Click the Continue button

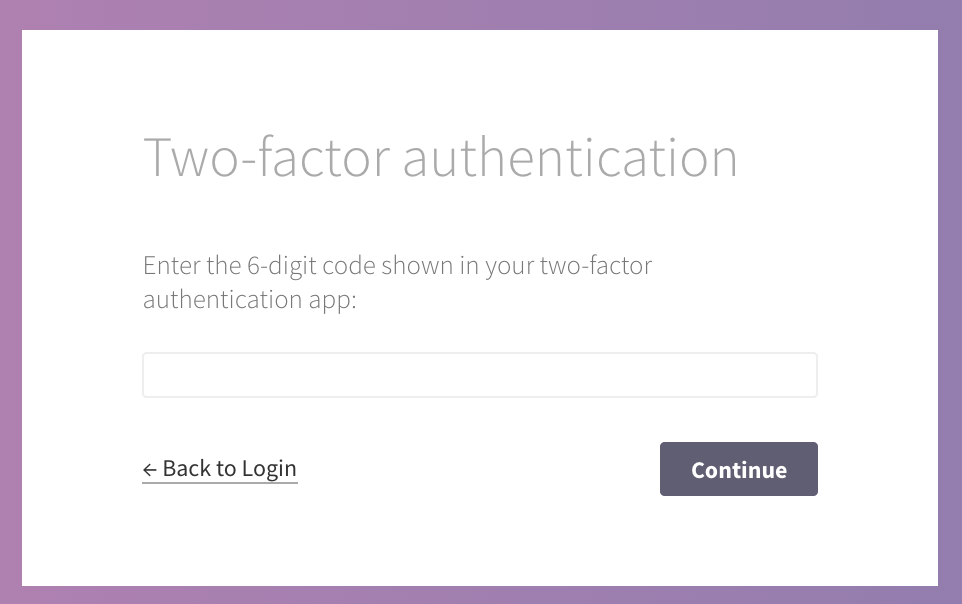pos(739,469)
